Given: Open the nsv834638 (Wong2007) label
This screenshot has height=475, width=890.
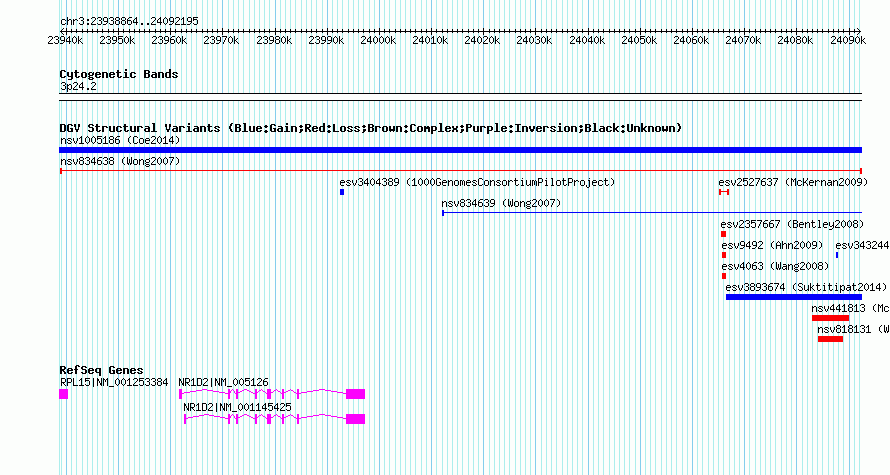Looking at the screenshot, I should click(120, 161).
